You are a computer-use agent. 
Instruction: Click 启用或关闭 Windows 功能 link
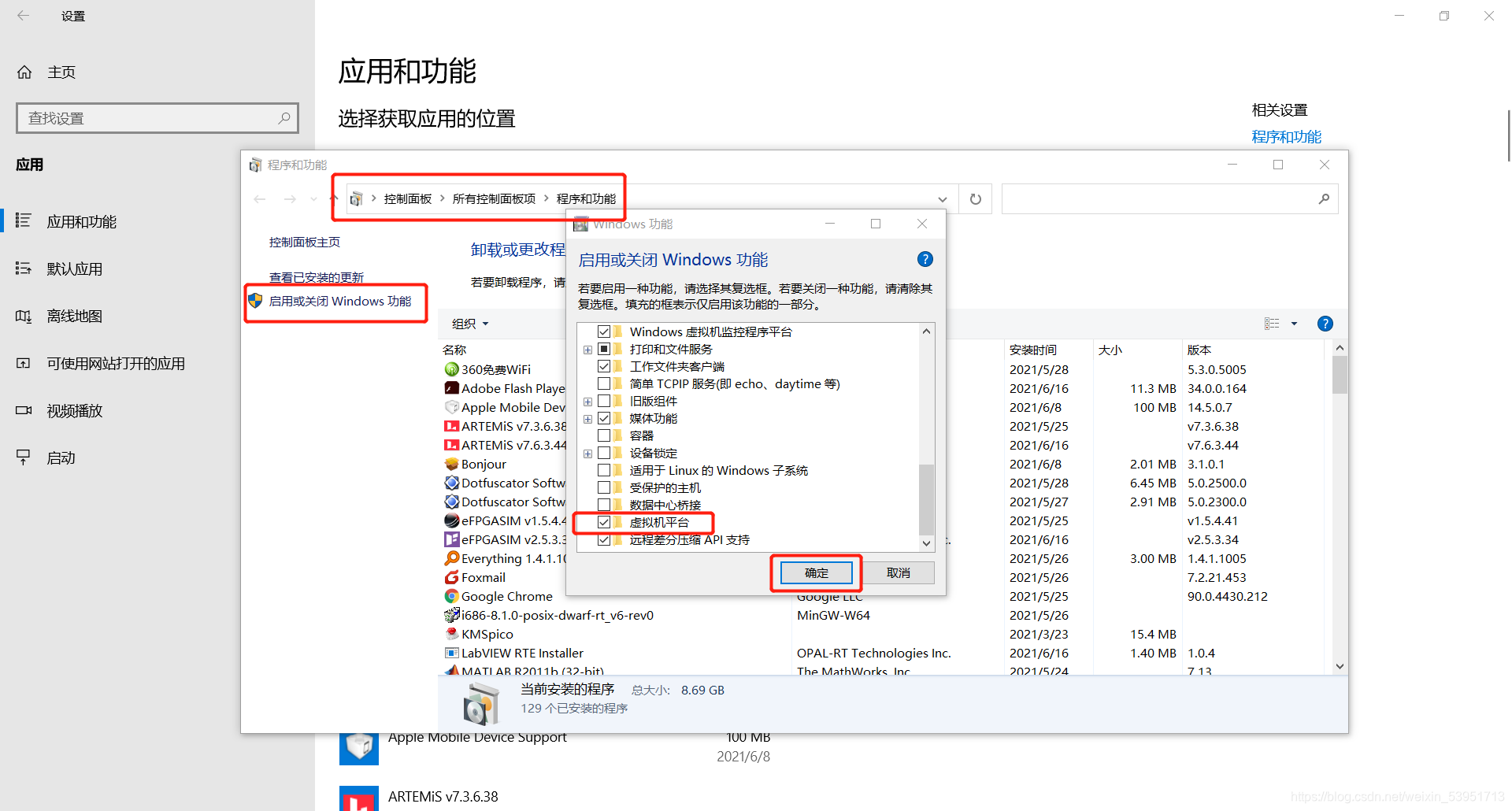pos(340,302)
